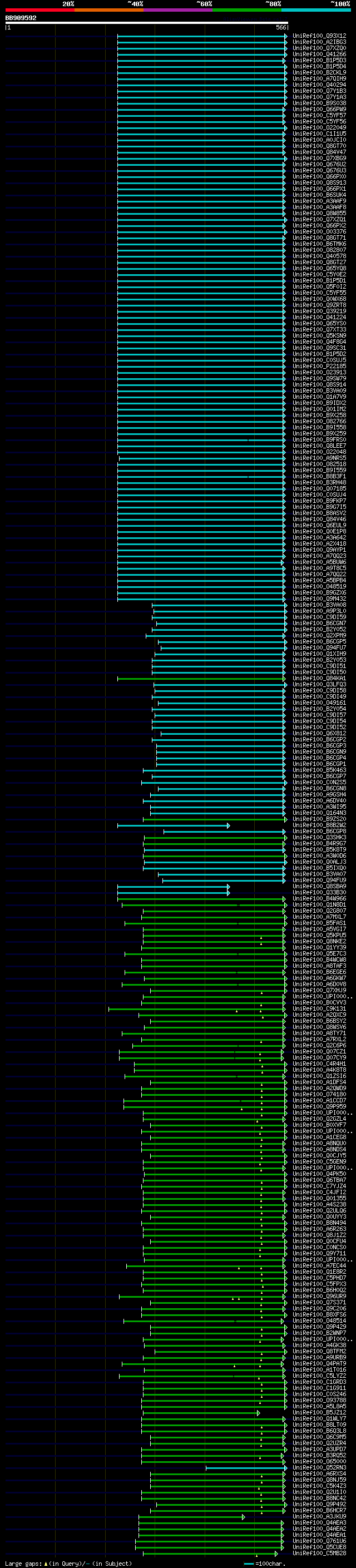Select label UniRef100_C5K4Z3

click(x=319, y=1486)
